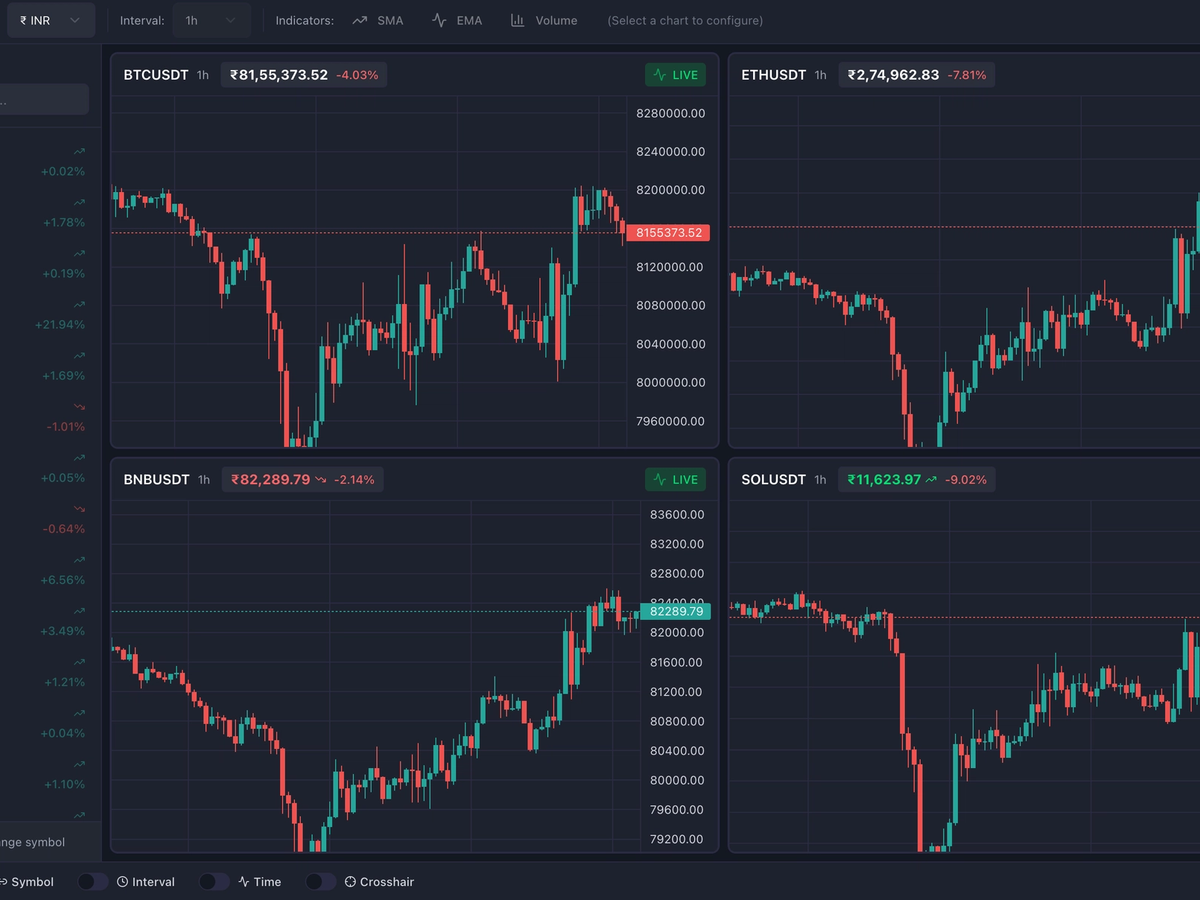This screenshot has width=1200, height=900.
Task: Open the 1h interval dropdown
Action: pyautogui.click(x=211, y=20)
